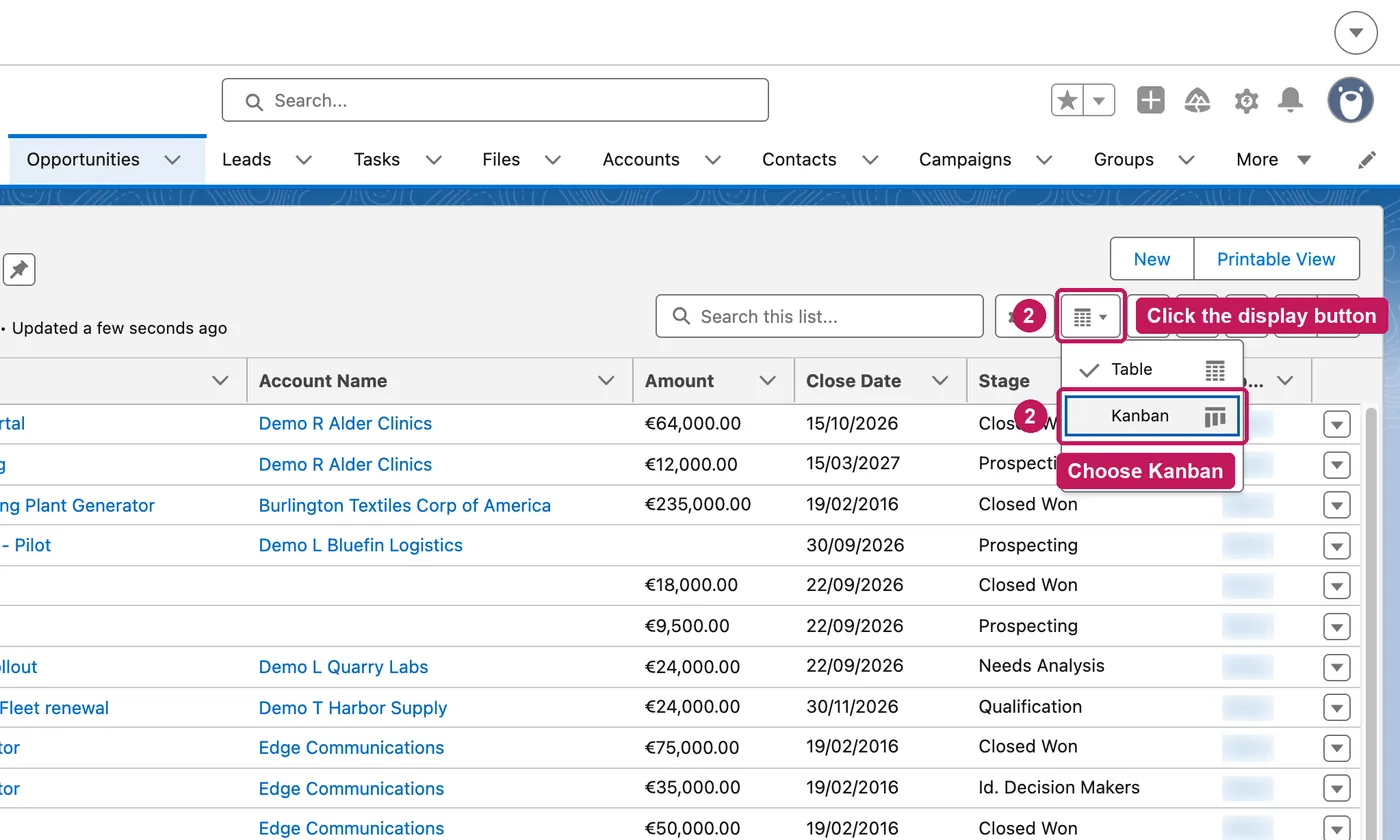Viewport: 1400px width, 840px height.
Task: Open the Tasks tab
Action: (377, 160)
